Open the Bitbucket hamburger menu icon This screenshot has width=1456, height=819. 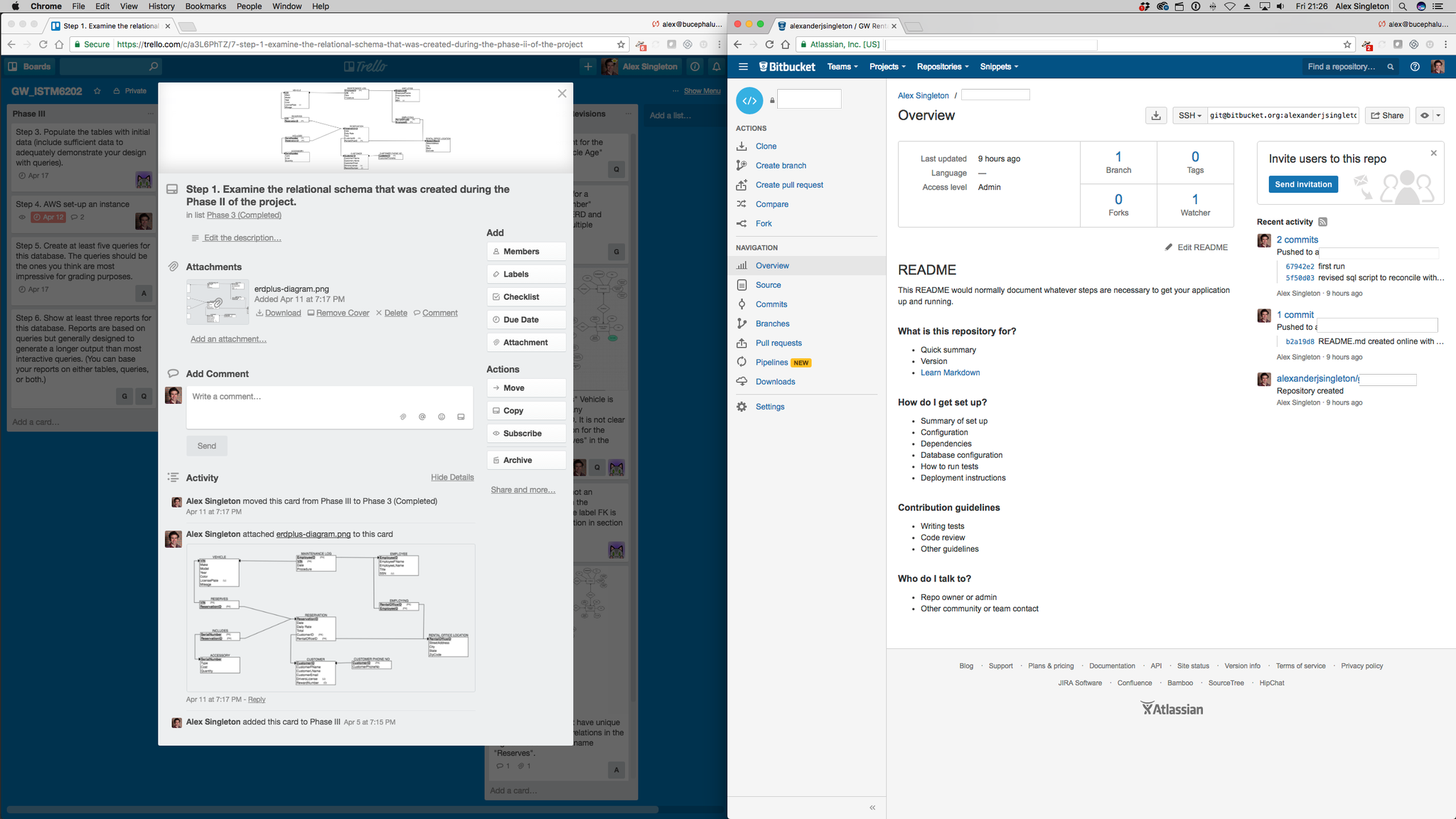coord(743,67)
